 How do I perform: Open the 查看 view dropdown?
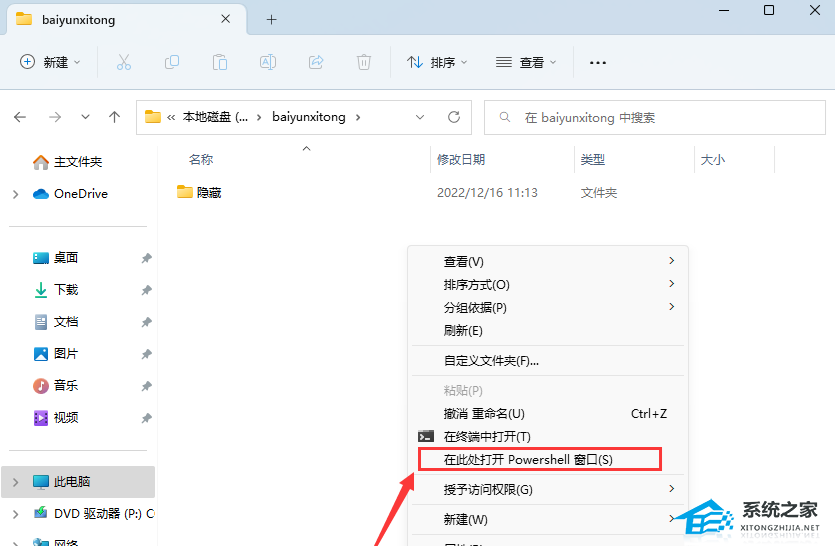pyautogui.click(x=528, y=62)
